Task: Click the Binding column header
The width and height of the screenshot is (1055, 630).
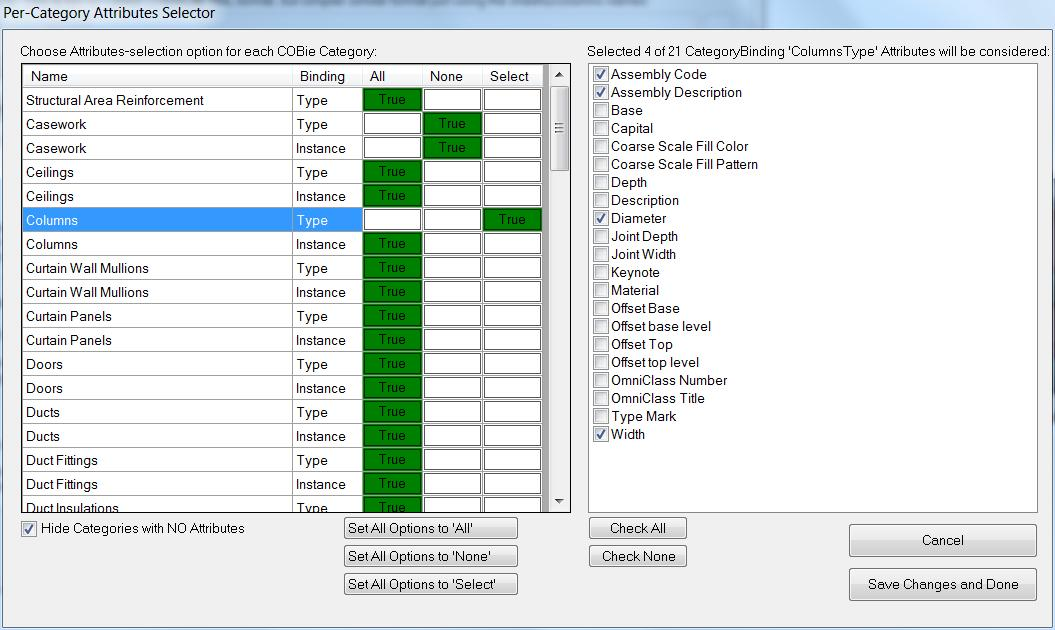Action: (328, 76)
